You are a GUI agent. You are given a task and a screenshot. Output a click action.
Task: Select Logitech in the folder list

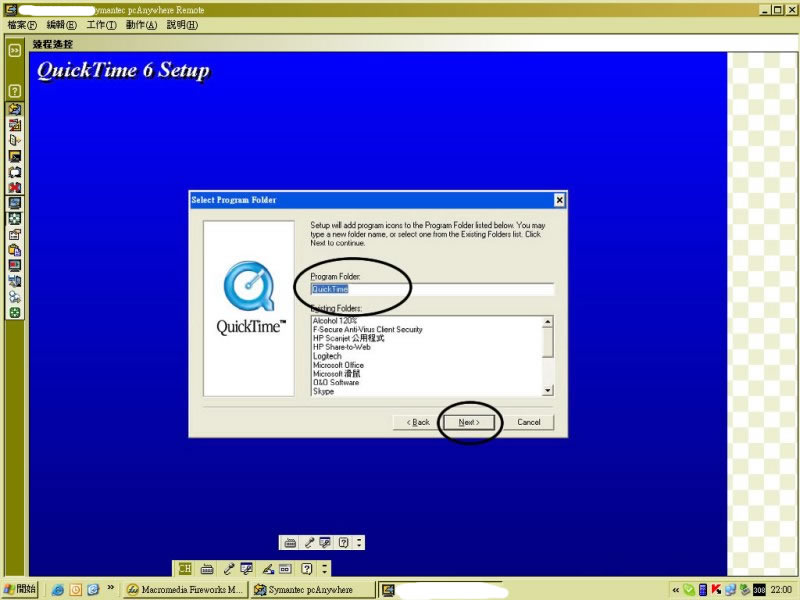[x=327, y=356]
